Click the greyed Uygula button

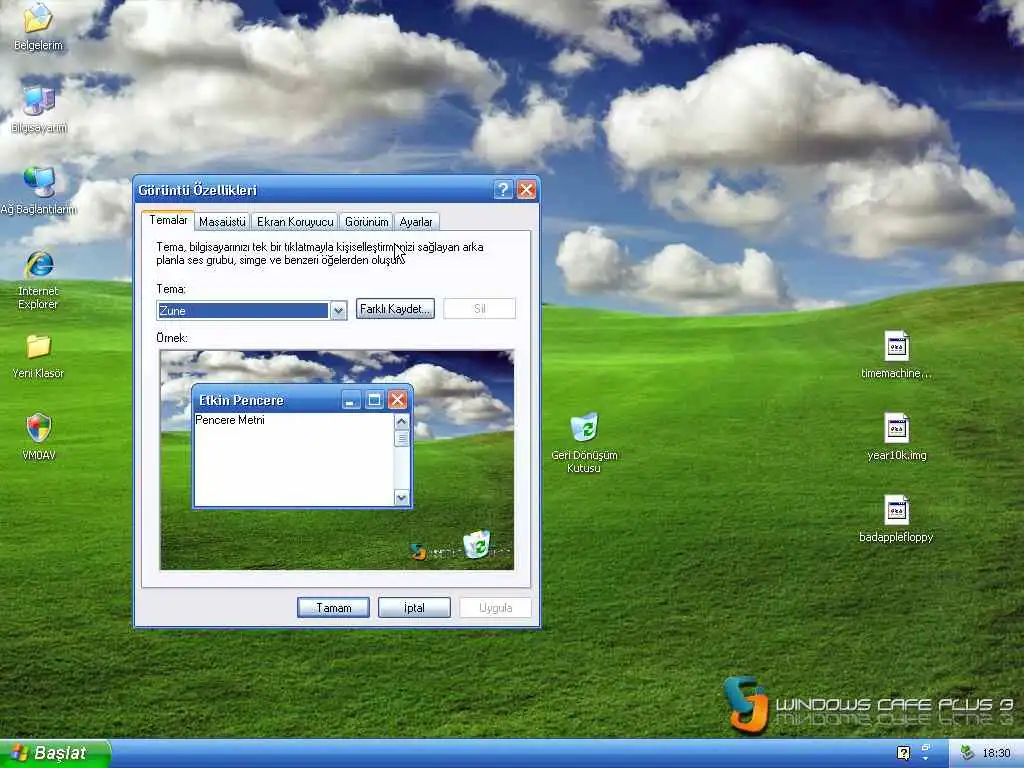coord(495,608)
